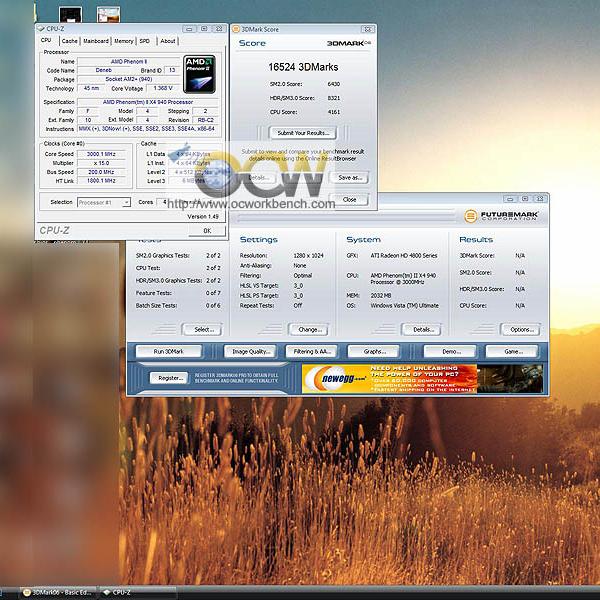
Task: Click the Instructions MMX SSE list field
Action: [x=147, y=129]
